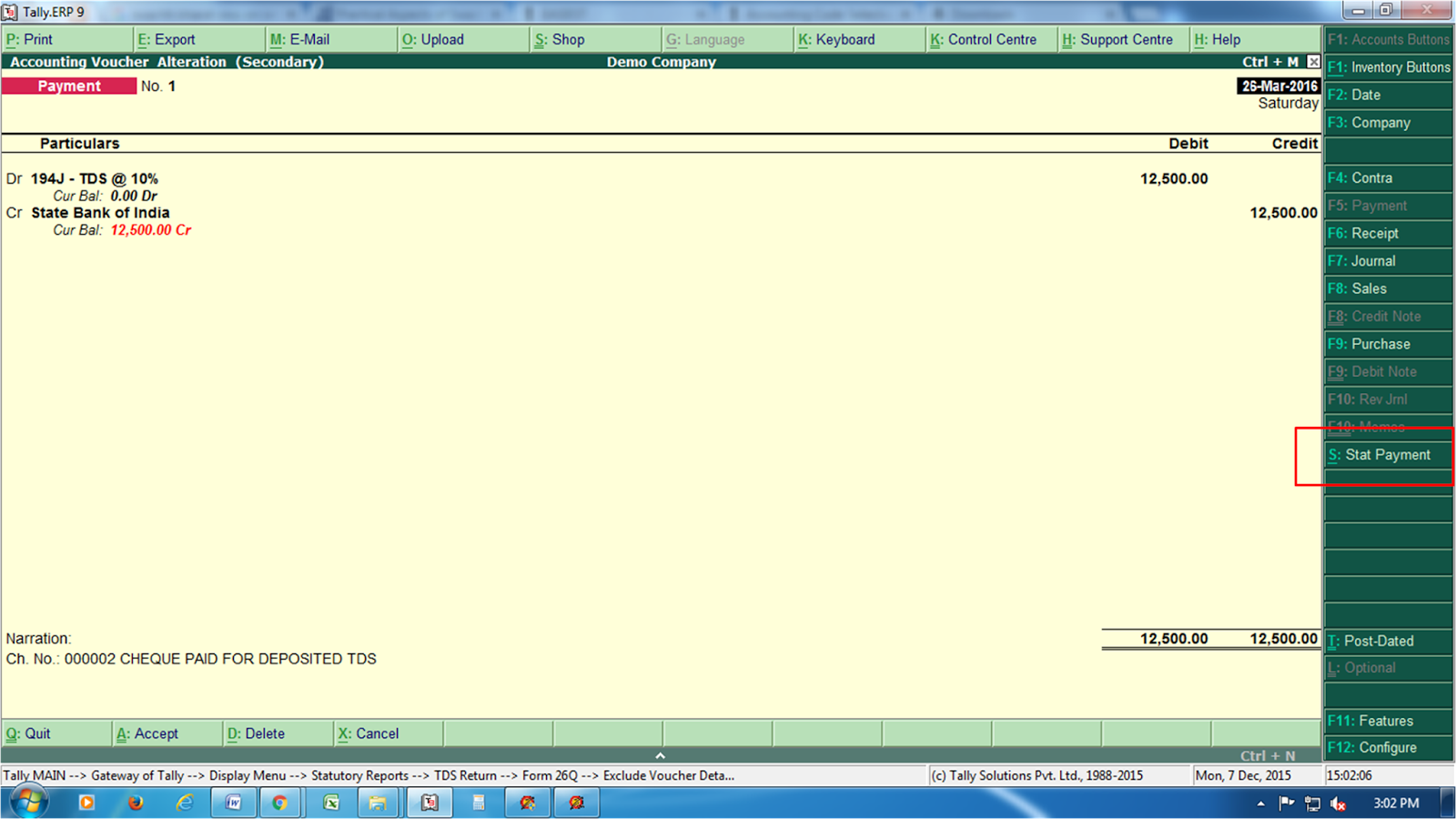The image size is (1456, 819).
Task: Expand the hidden buttons arrow at bottom
Action: [661, 754]
